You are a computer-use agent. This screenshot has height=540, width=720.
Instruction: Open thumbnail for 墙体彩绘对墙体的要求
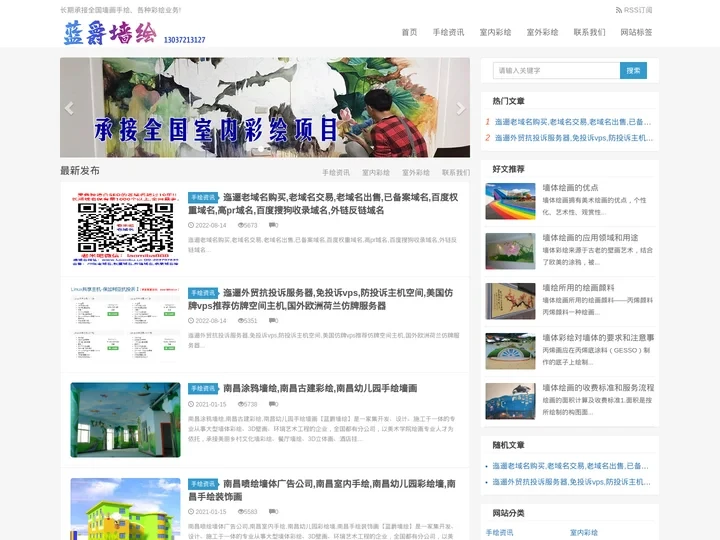point(510,351)
